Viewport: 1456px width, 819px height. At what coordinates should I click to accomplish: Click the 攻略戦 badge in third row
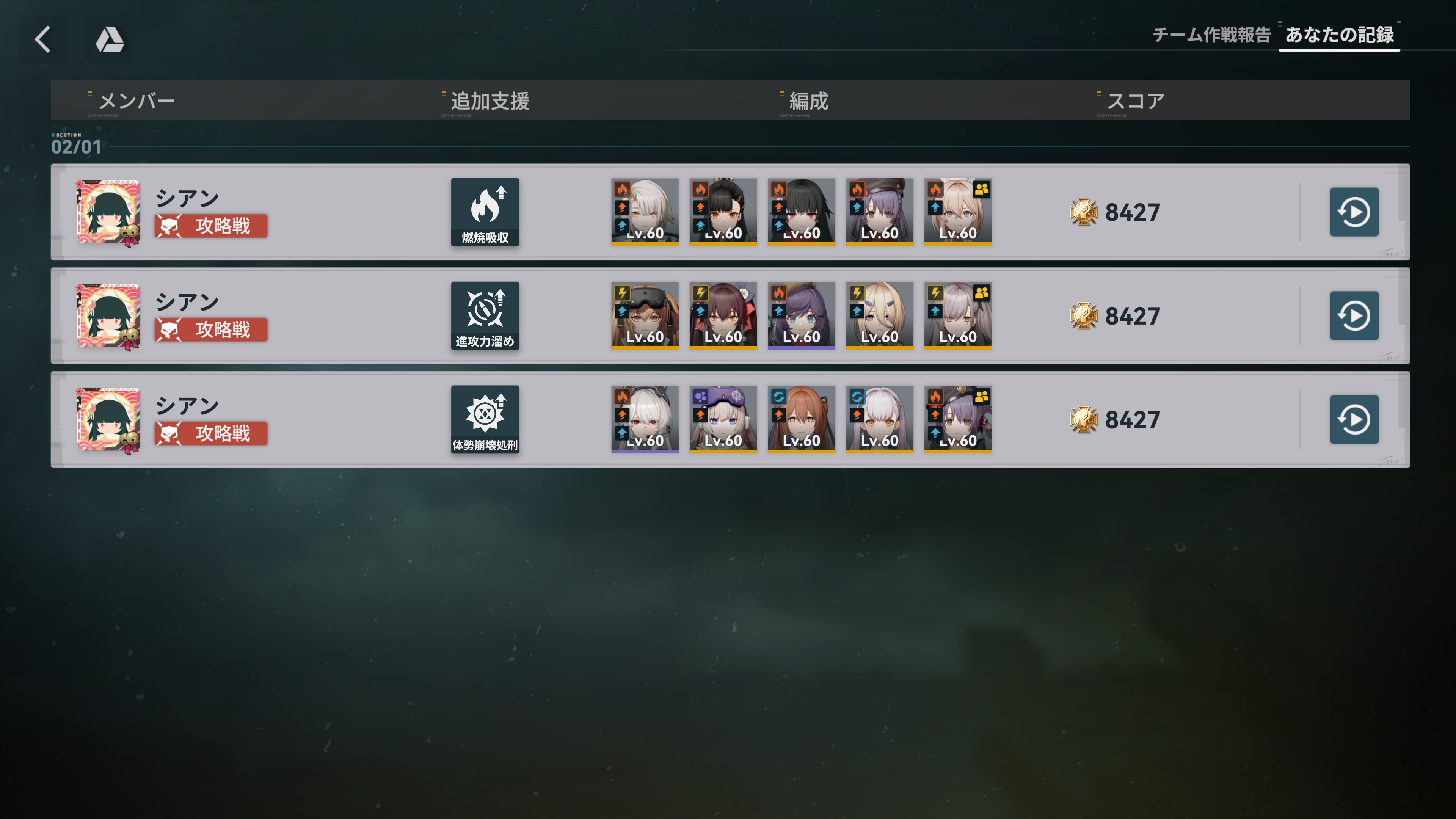211,433
